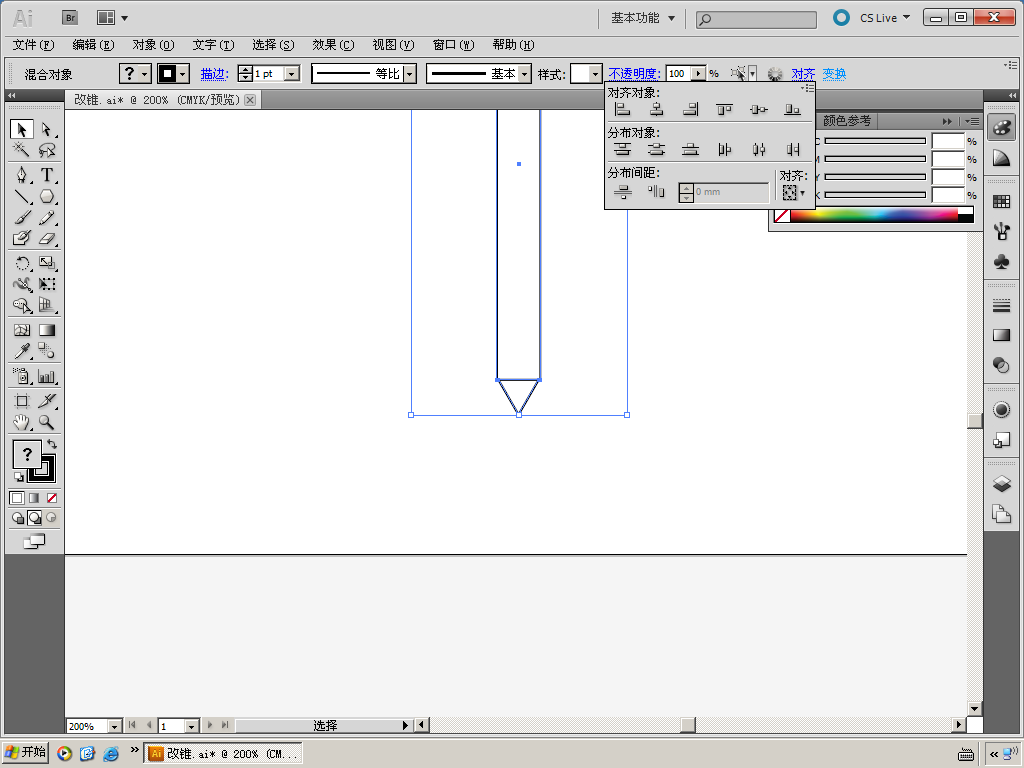Choose the Lasso tool

point(46,150)
